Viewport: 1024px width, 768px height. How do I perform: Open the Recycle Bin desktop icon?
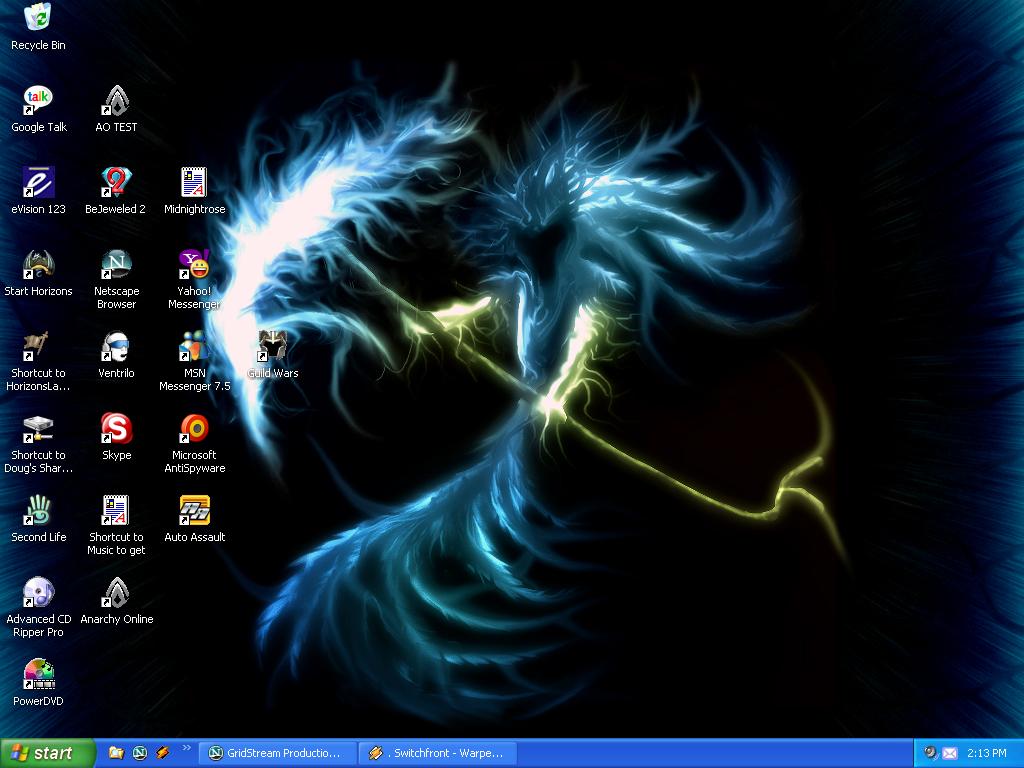tap(38, 18)
